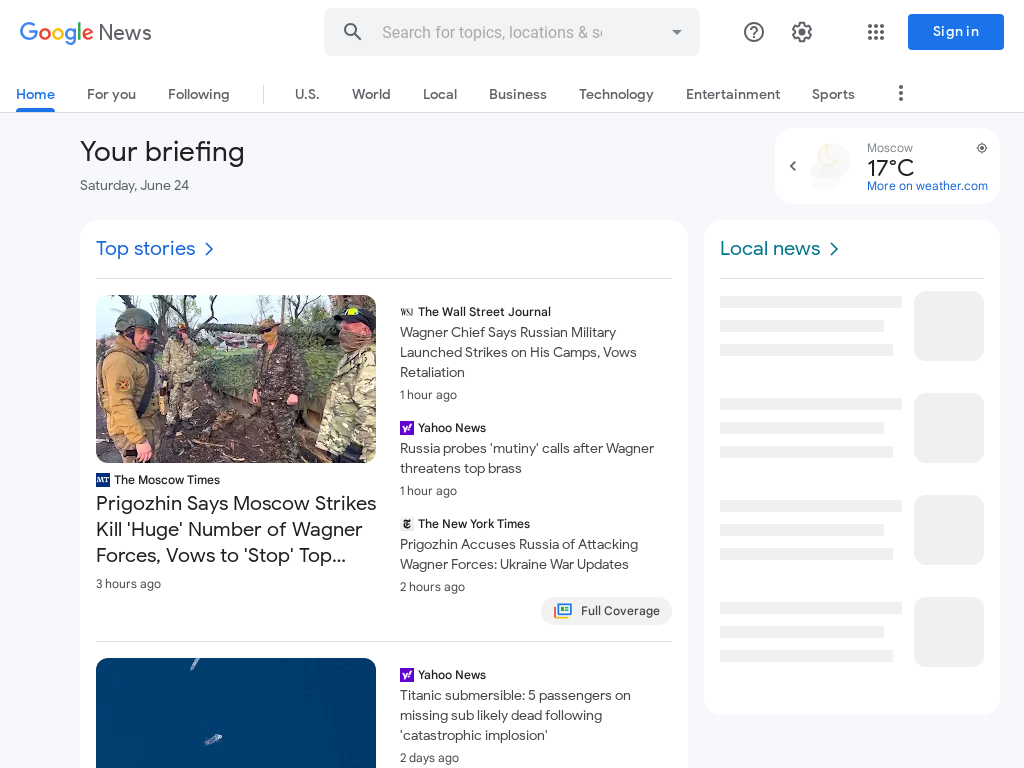Read Prigozhin Says Moscow Strikes headline
The width and height of the screenshot is (1024, 768).
(x=236, y=529)
